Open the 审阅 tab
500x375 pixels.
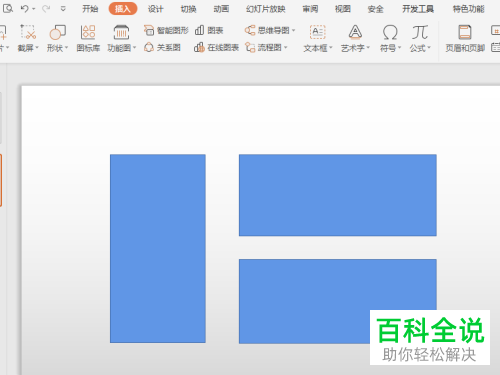click(x=310, y=9)
